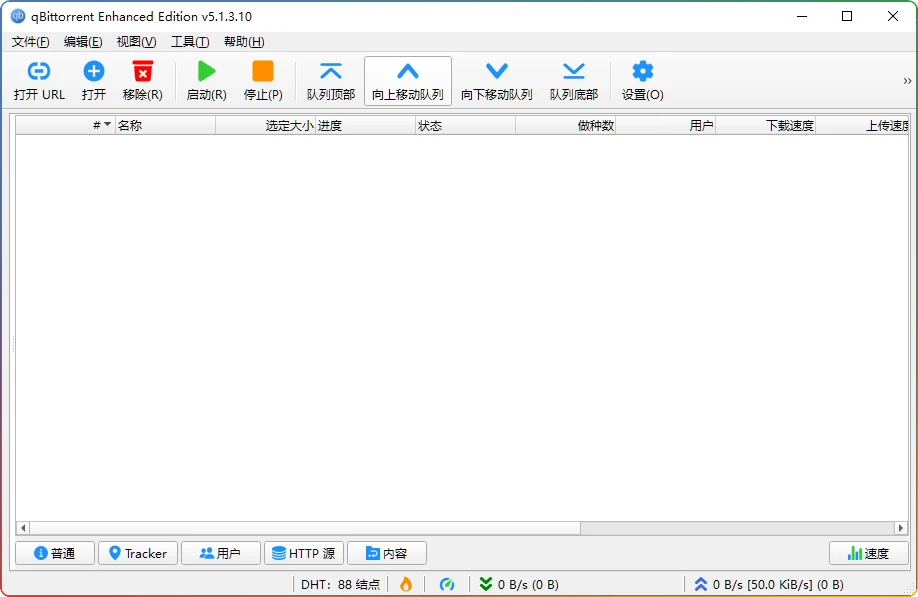Image resolution: width=918 pixels, height=597 pixels.
Task: Click the blue 打开 add torrent icon
Action: [x=93, y=71]
